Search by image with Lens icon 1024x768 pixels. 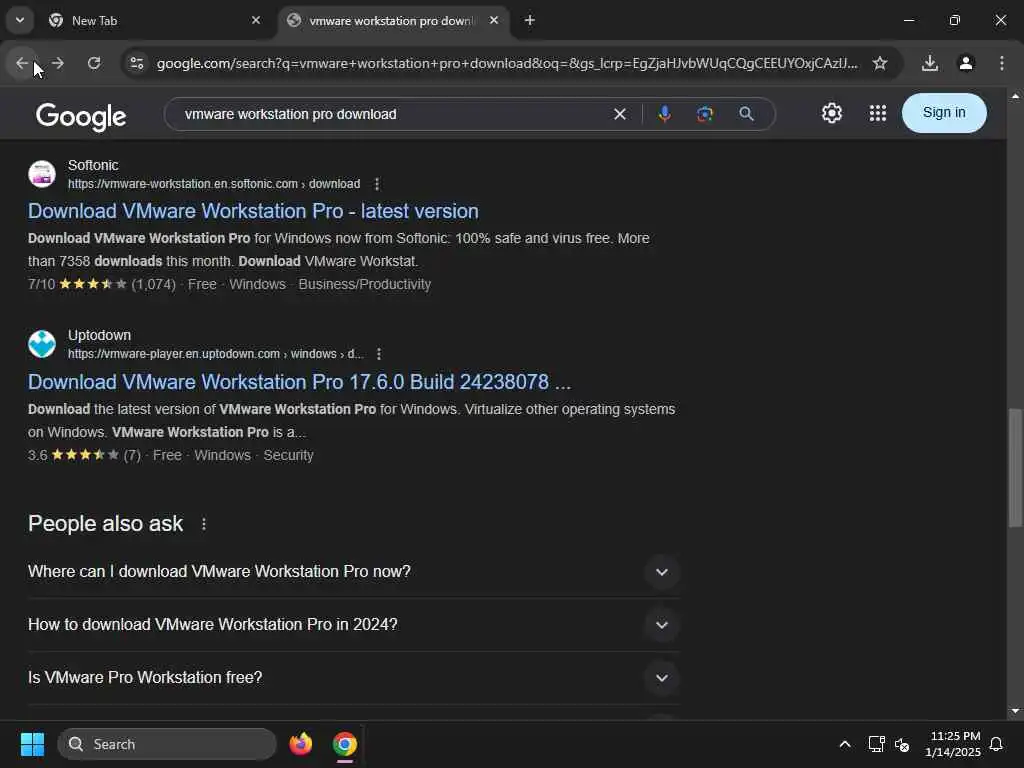[x=705, y=114]
